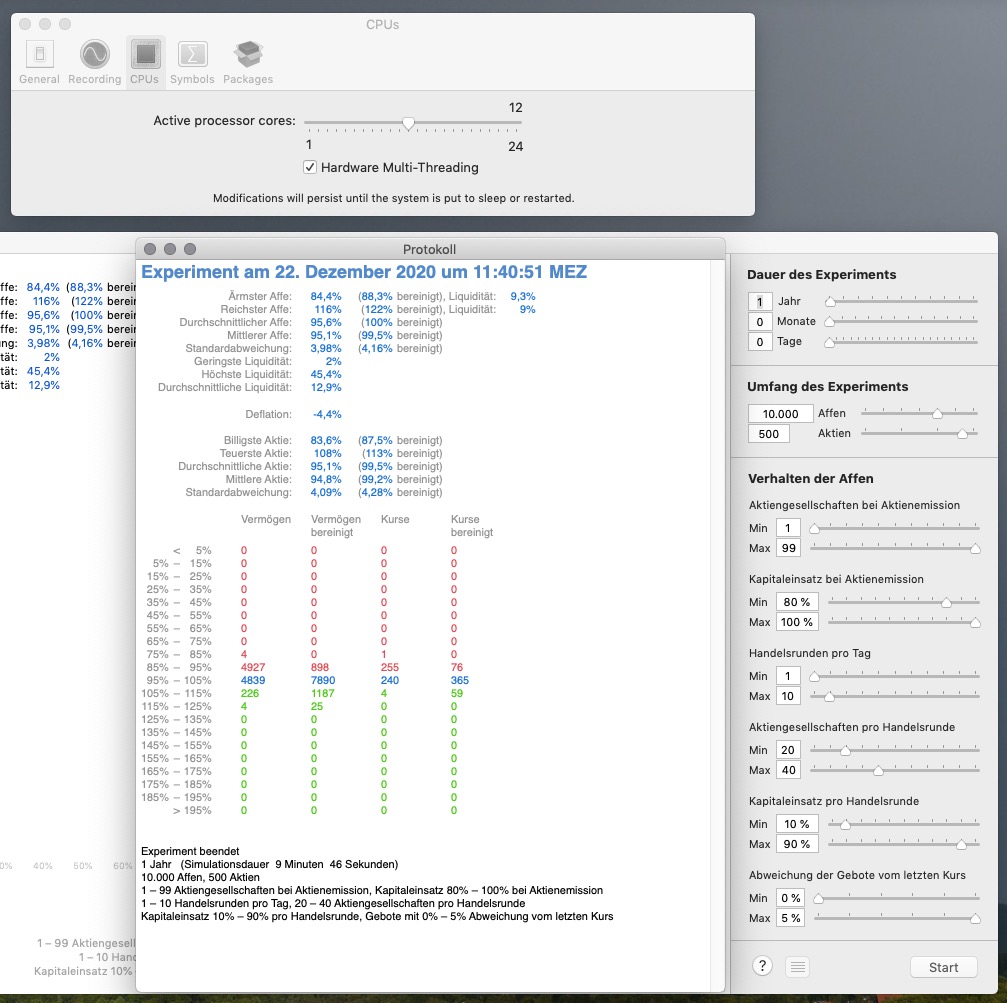This screenshot has height=1003, width=1007.
Task: Click the Höchste Liquidität value 45,4% in Protokoll
Action: point(326,374)
